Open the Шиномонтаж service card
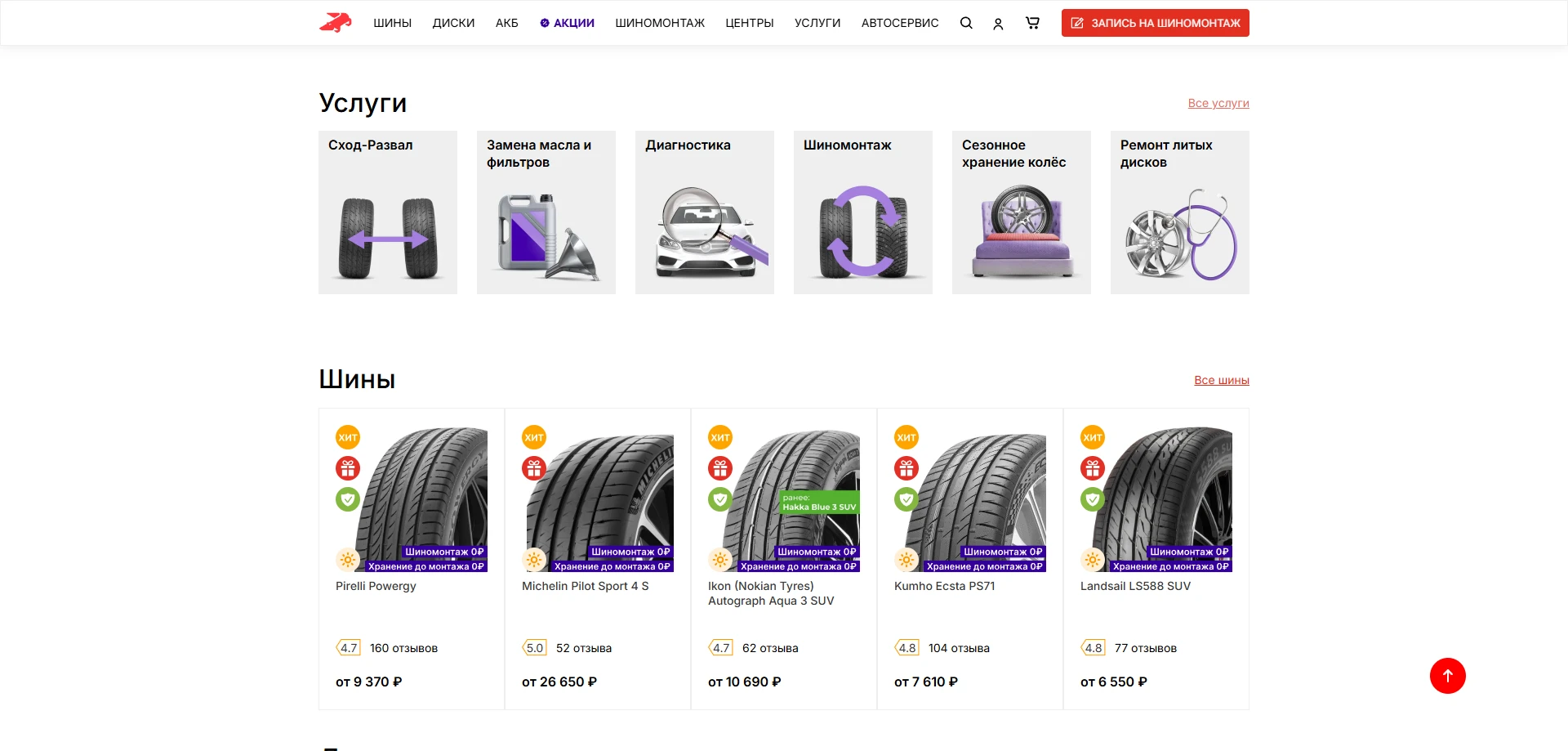 (863, 212)
